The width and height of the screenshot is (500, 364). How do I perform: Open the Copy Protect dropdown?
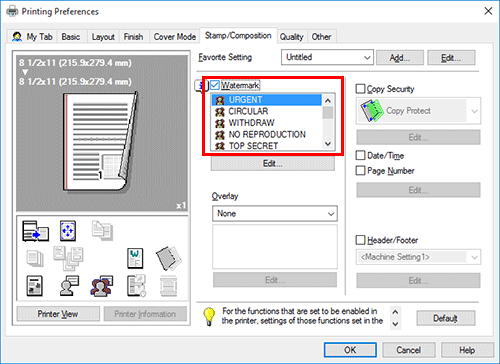point(418,111)
